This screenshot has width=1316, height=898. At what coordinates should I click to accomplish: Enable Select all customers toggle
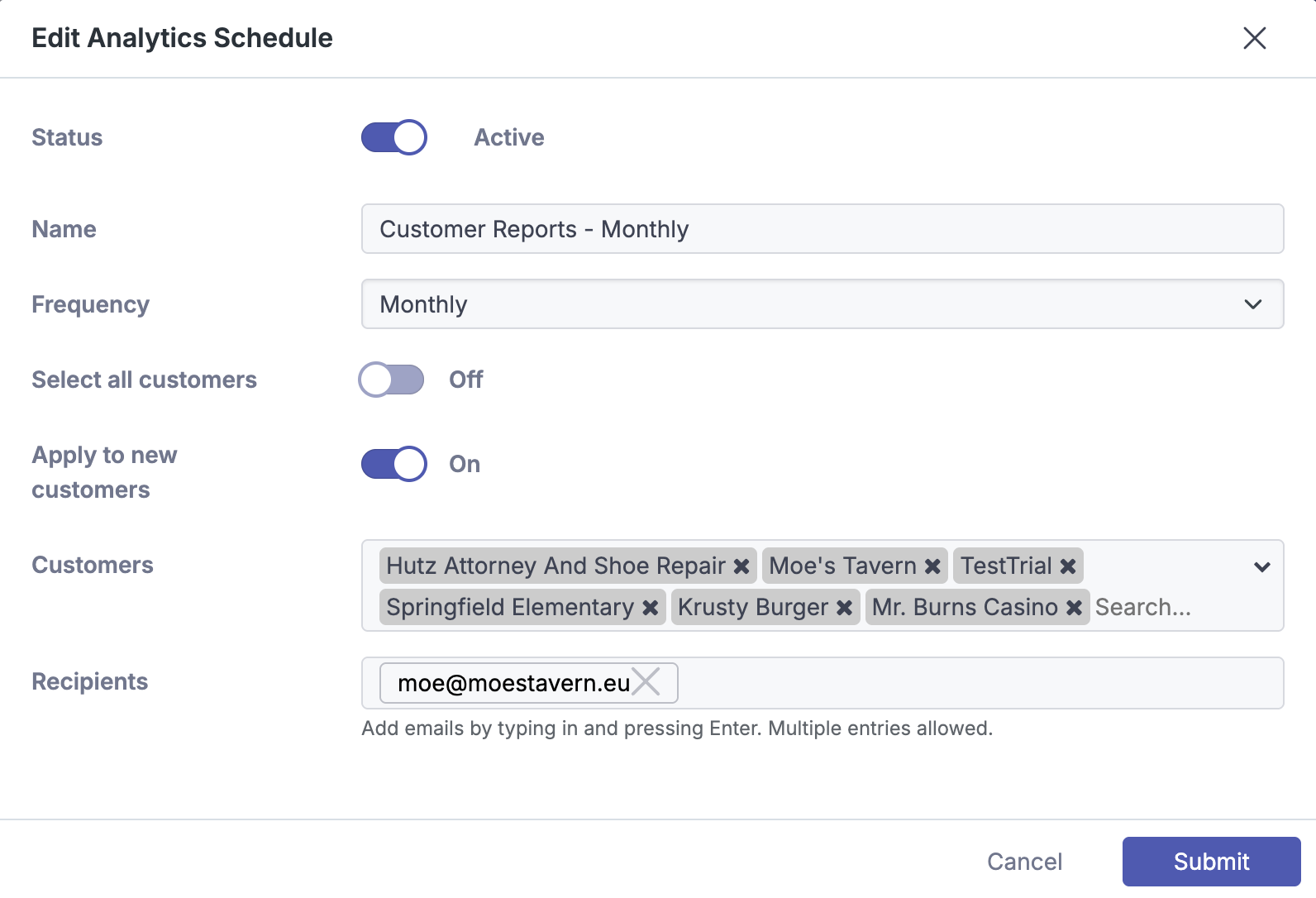(392, 380)
